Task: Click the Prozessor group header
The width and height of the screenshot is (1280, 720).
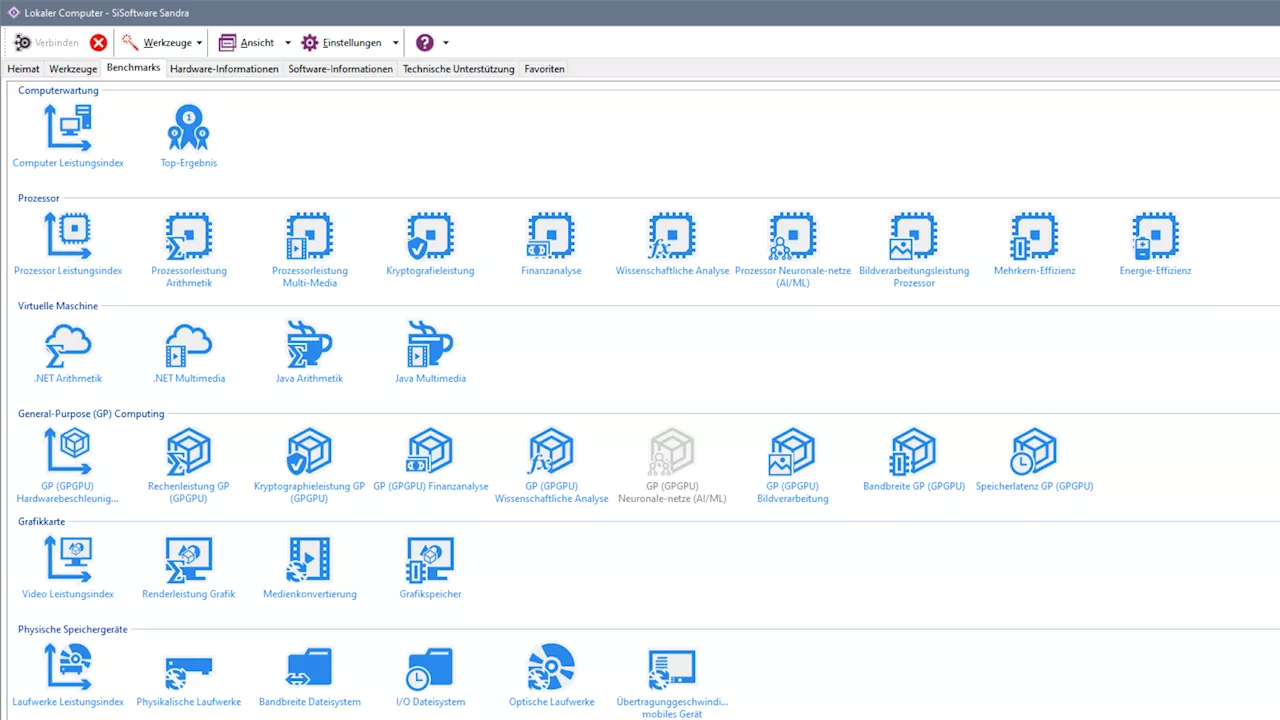Action: click(39, 198)
